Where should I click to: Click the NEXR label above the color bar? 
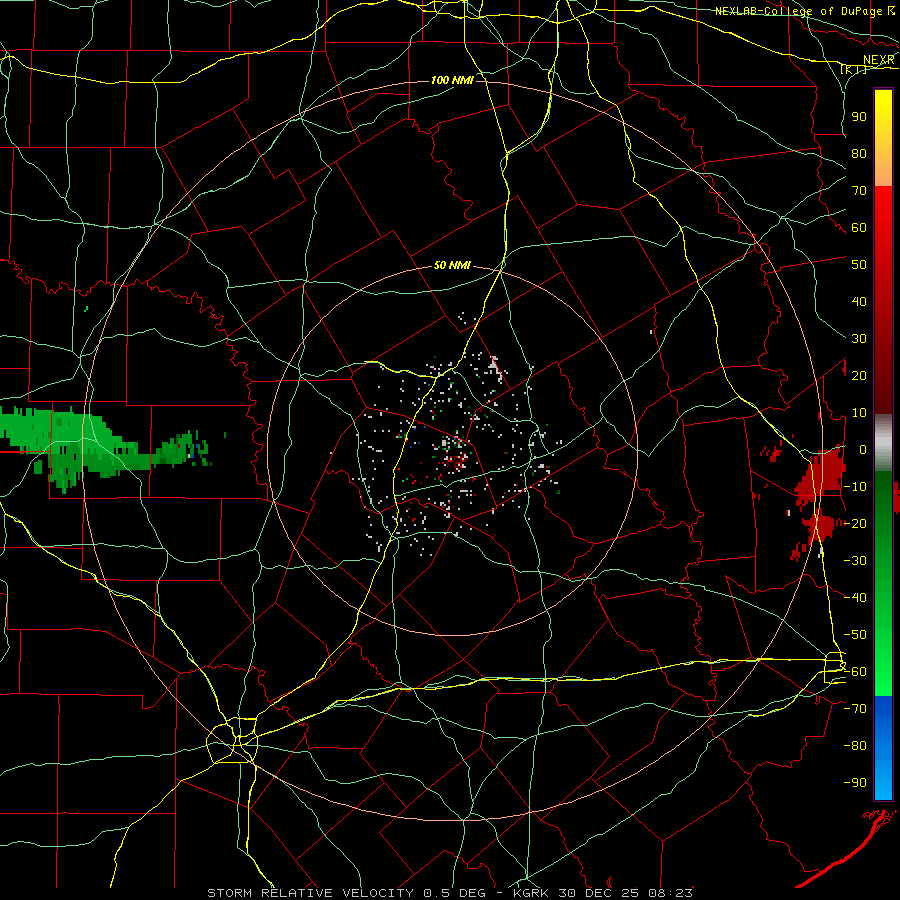point(879,60)
